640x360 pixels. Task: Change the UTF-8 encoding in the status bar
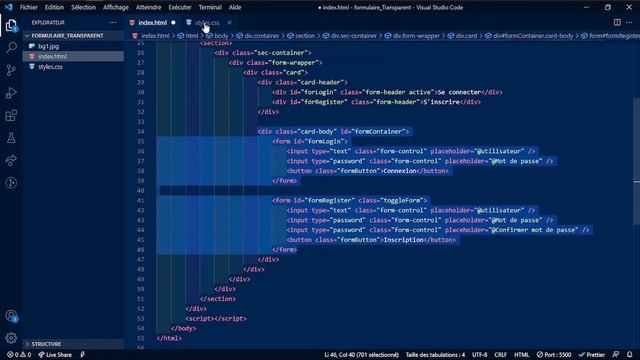pos(480,355)
